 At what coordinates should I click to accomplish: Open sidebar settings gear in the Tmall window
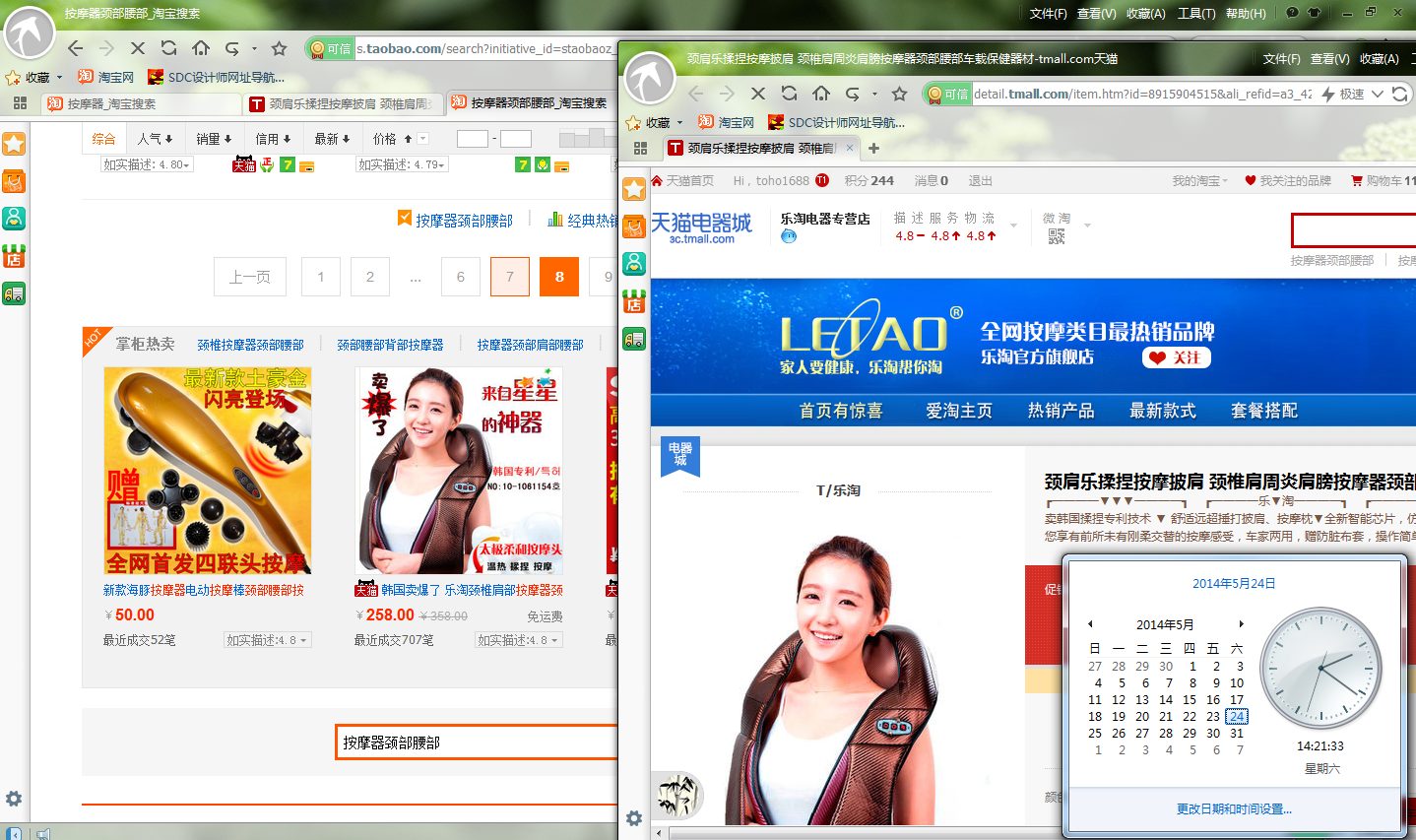pos(634,818)
